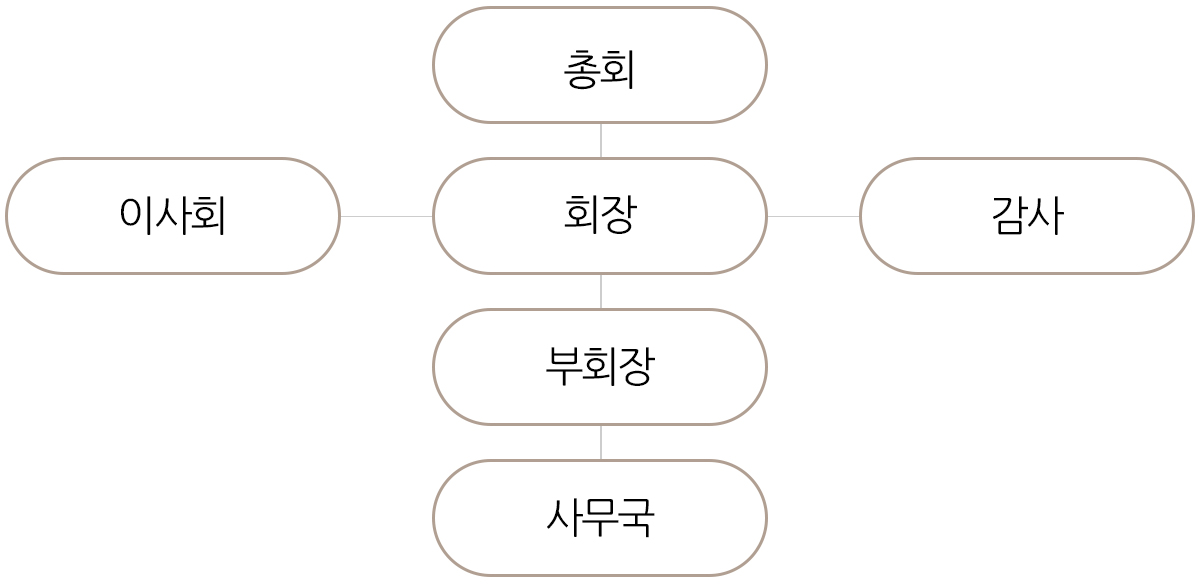Click the text label 회장
The image size is (1200, 585).
pyautogui.click(x=600, y=216)
